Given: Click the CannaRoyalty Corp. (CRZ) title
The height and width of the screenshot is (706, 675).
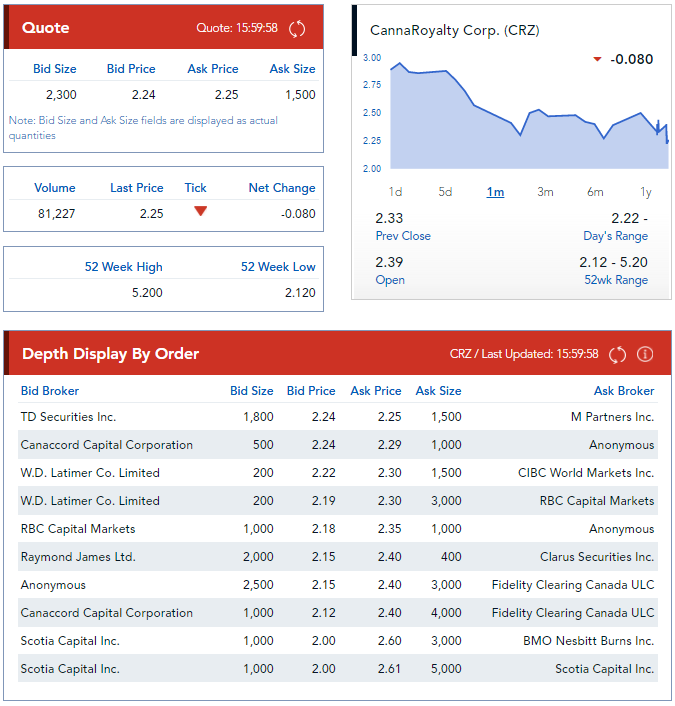Looking at the screenshot, I should point(454,31).
